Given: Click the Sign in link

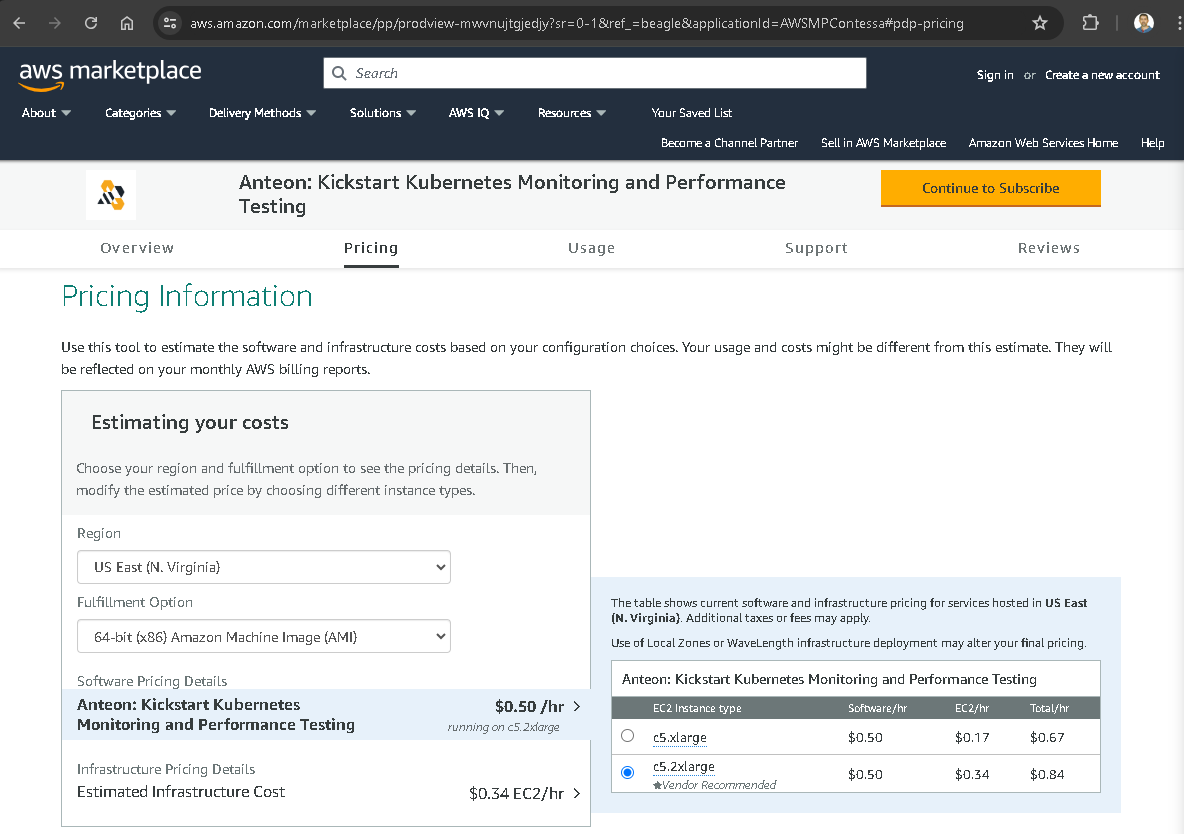Looking at the screenshot, I should tap(994, 75).
